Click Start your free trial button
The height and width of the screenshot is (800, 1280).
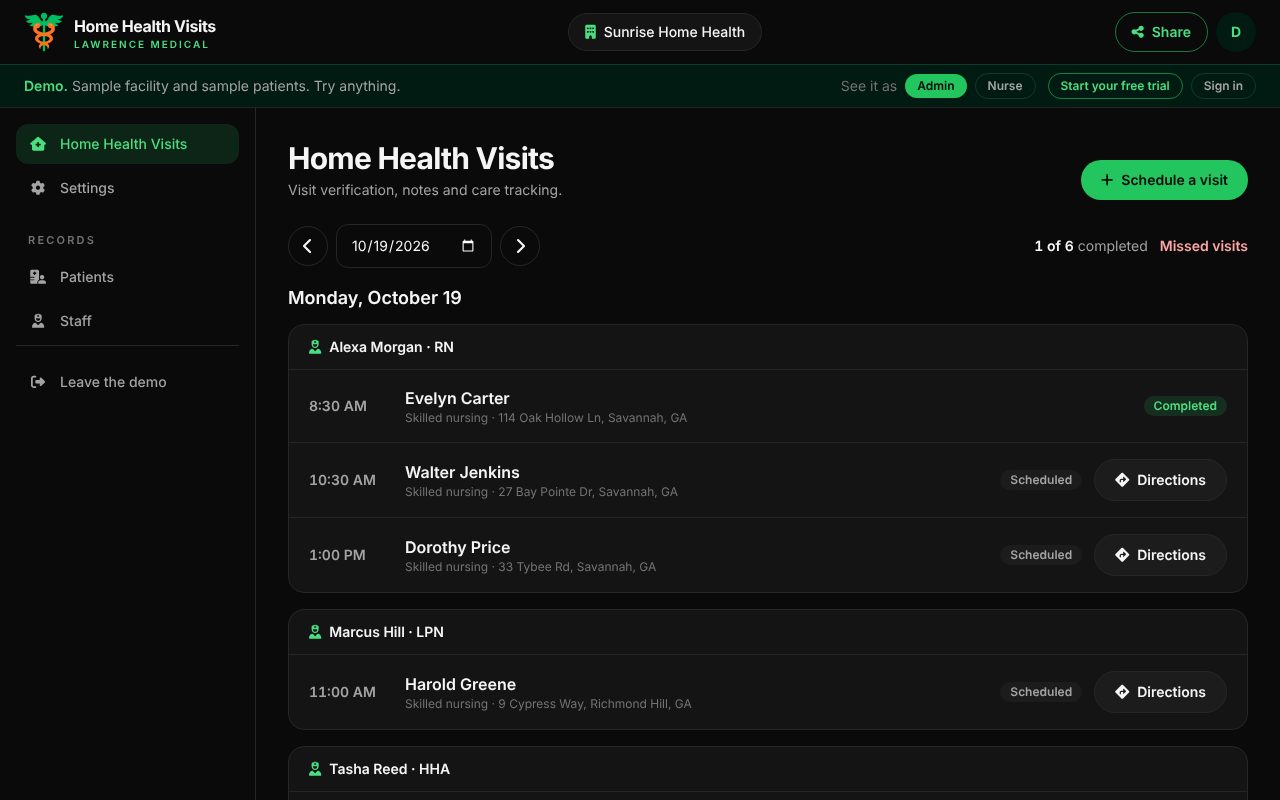pos(1115,86)
